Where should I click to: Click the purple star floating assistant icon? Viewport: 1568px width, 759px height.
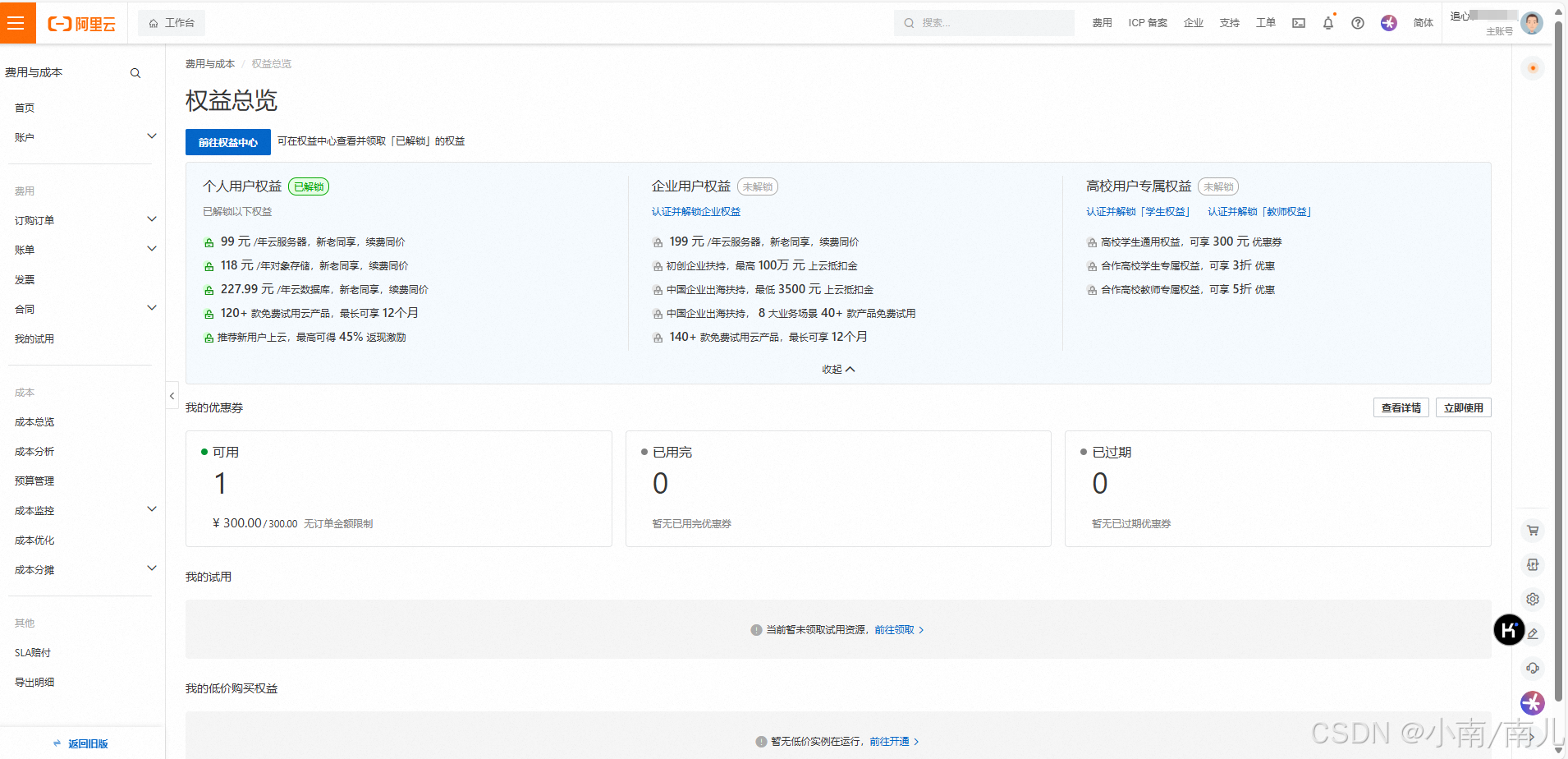pyautogui.click(x=1533, y=703)
